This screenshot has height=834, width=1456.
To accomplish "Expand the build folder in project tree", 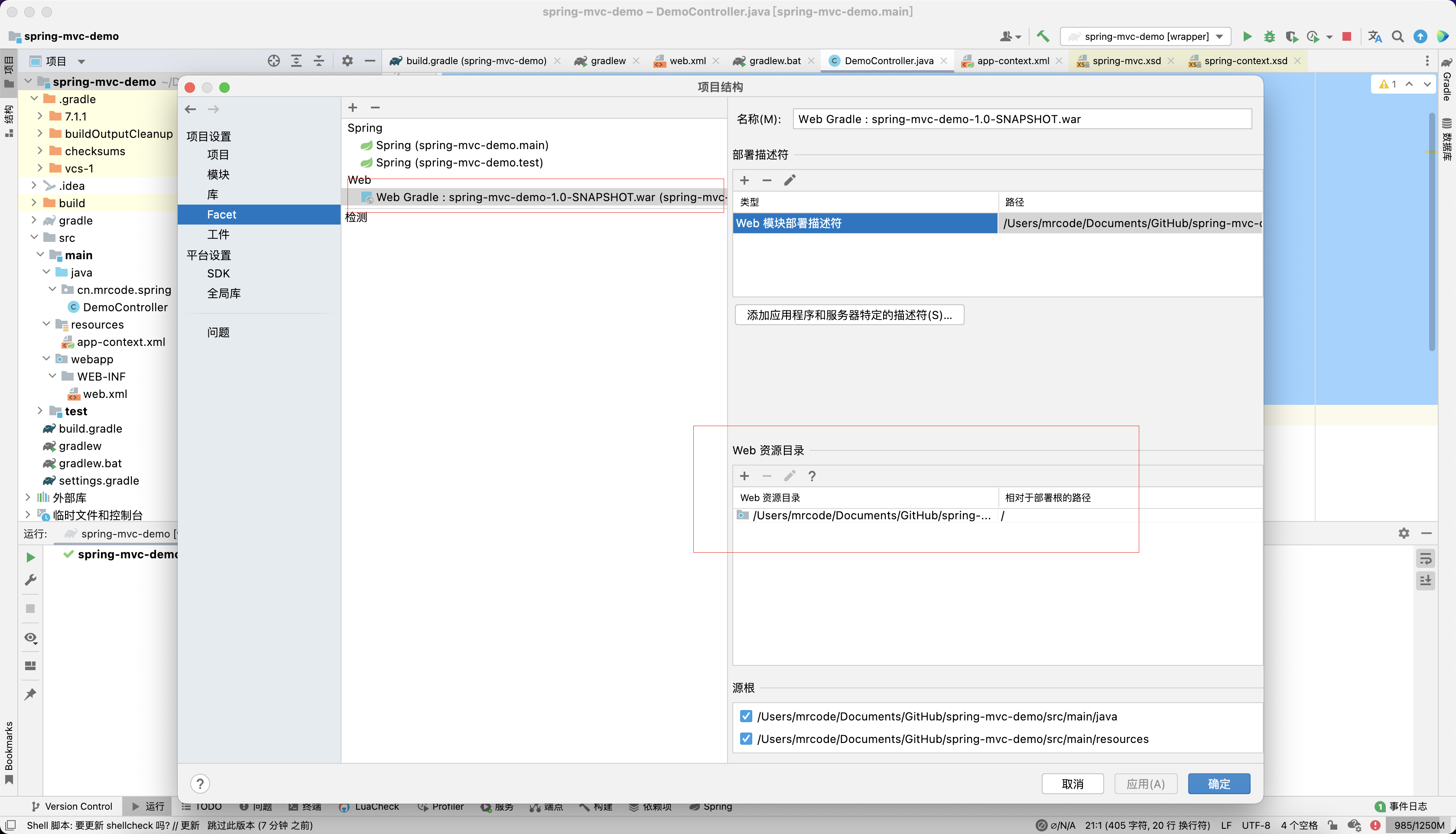I will click(34, 203).
